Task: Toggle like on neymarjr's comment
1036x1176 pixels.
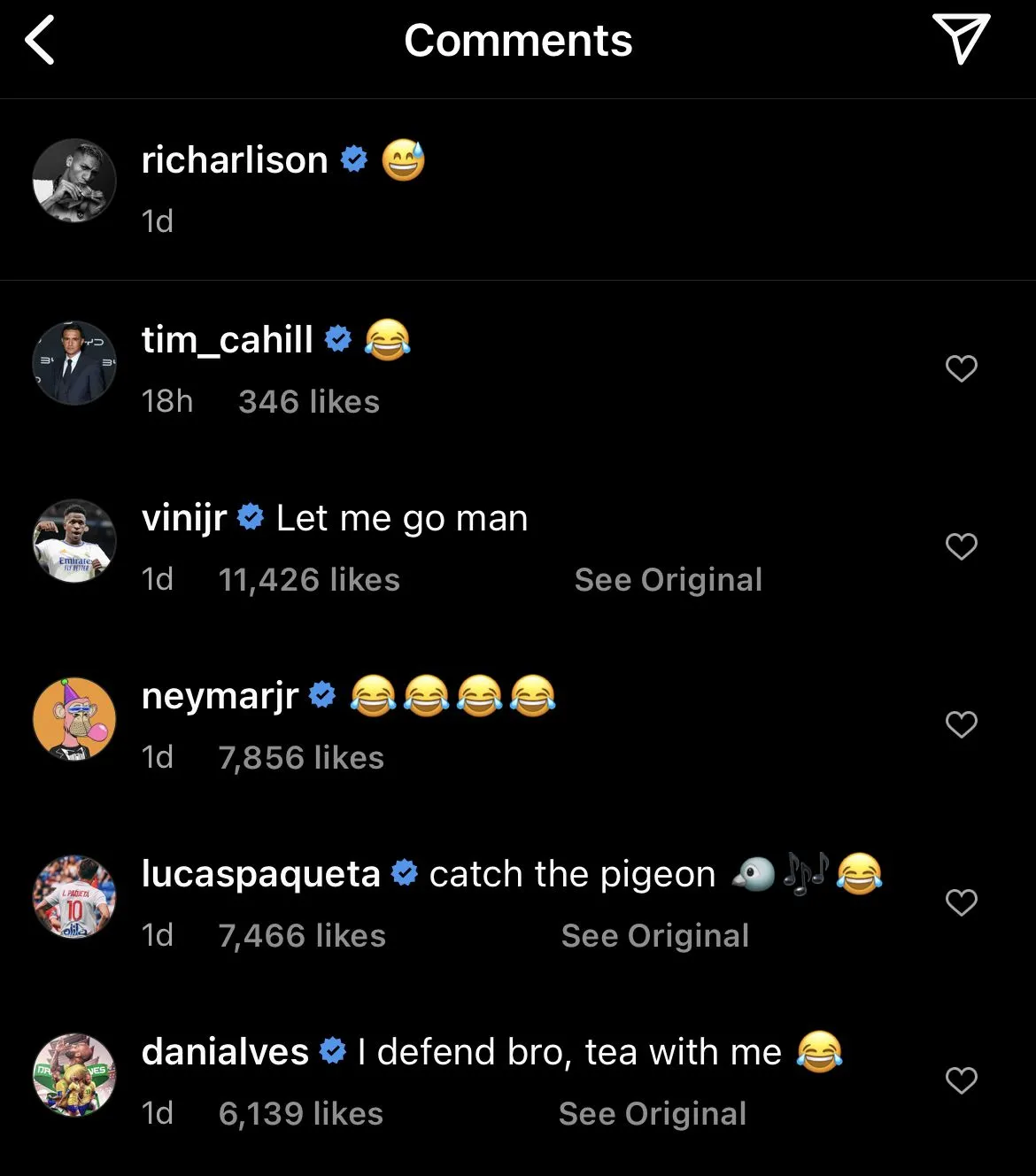Action: coord(961,725)
